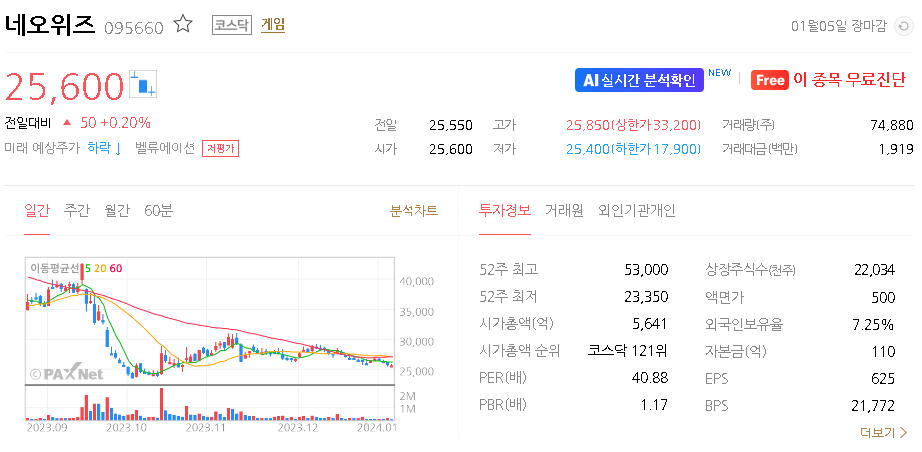Click EPS value 625
This screenshot has width=922, height=452.
(x=883, y=378)
